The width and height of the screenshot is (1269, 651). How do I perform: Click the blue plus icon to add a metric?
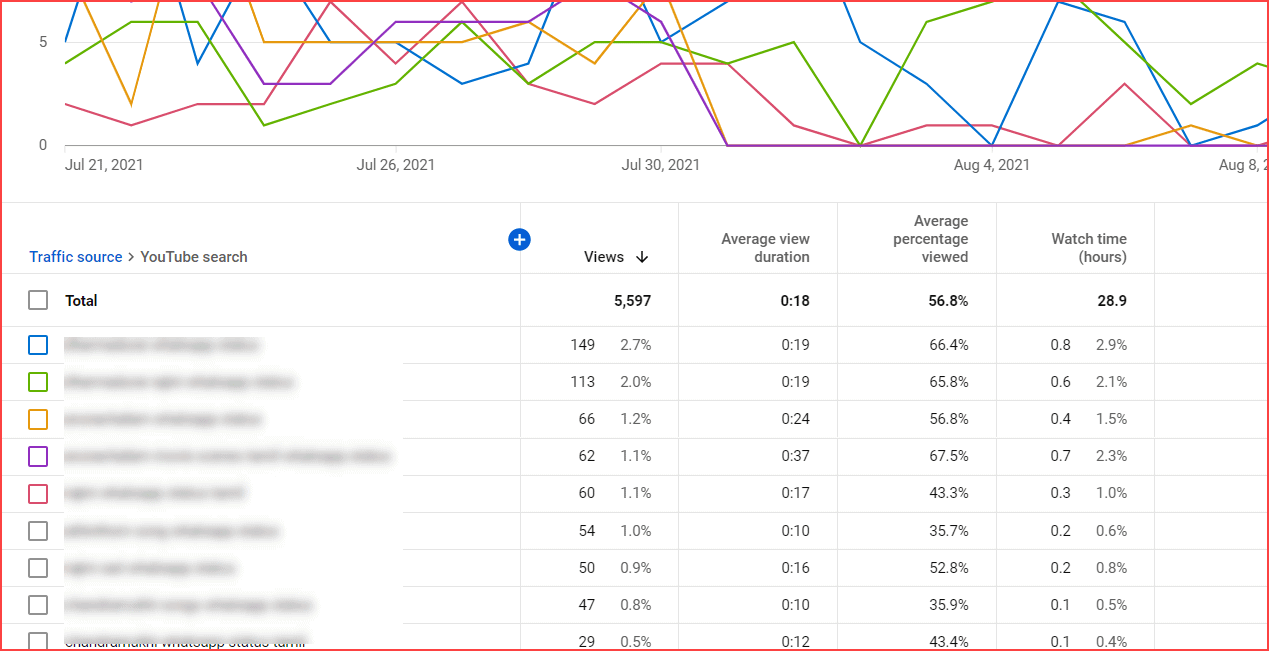(519, 239)
